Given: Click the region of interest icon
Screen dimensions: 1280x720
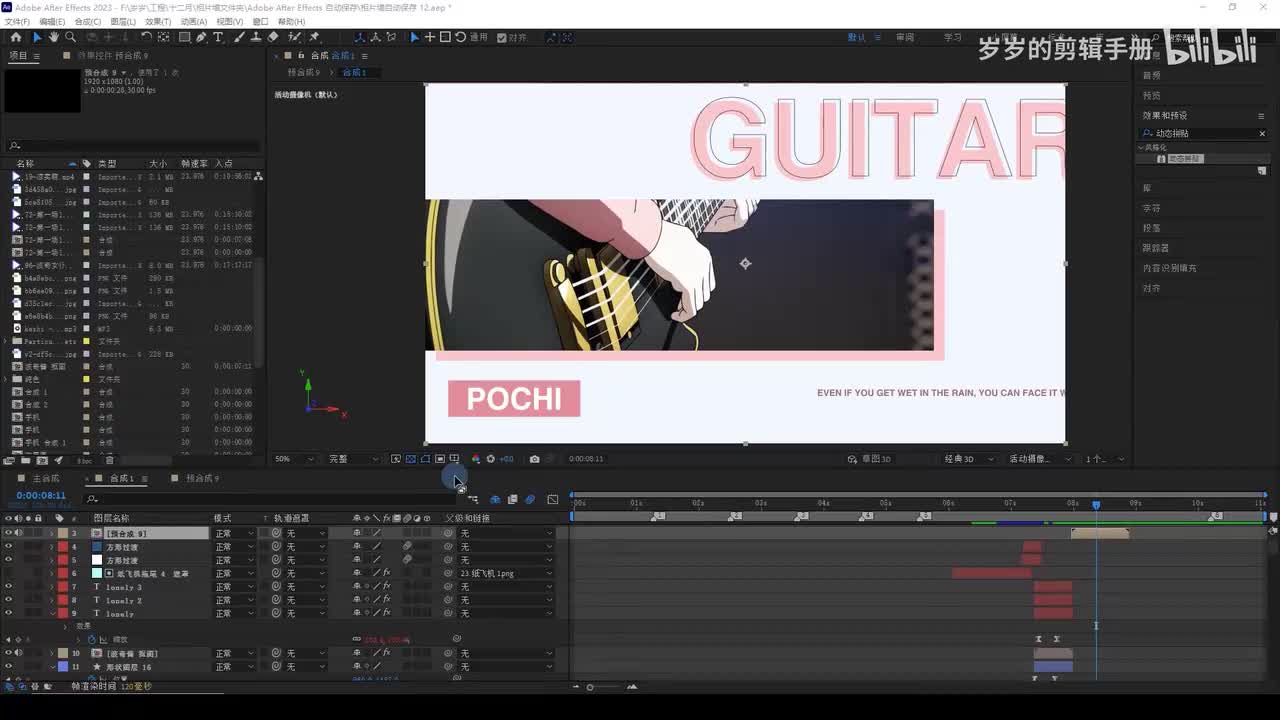Looking at the screenshot, I should pos(439,459).
